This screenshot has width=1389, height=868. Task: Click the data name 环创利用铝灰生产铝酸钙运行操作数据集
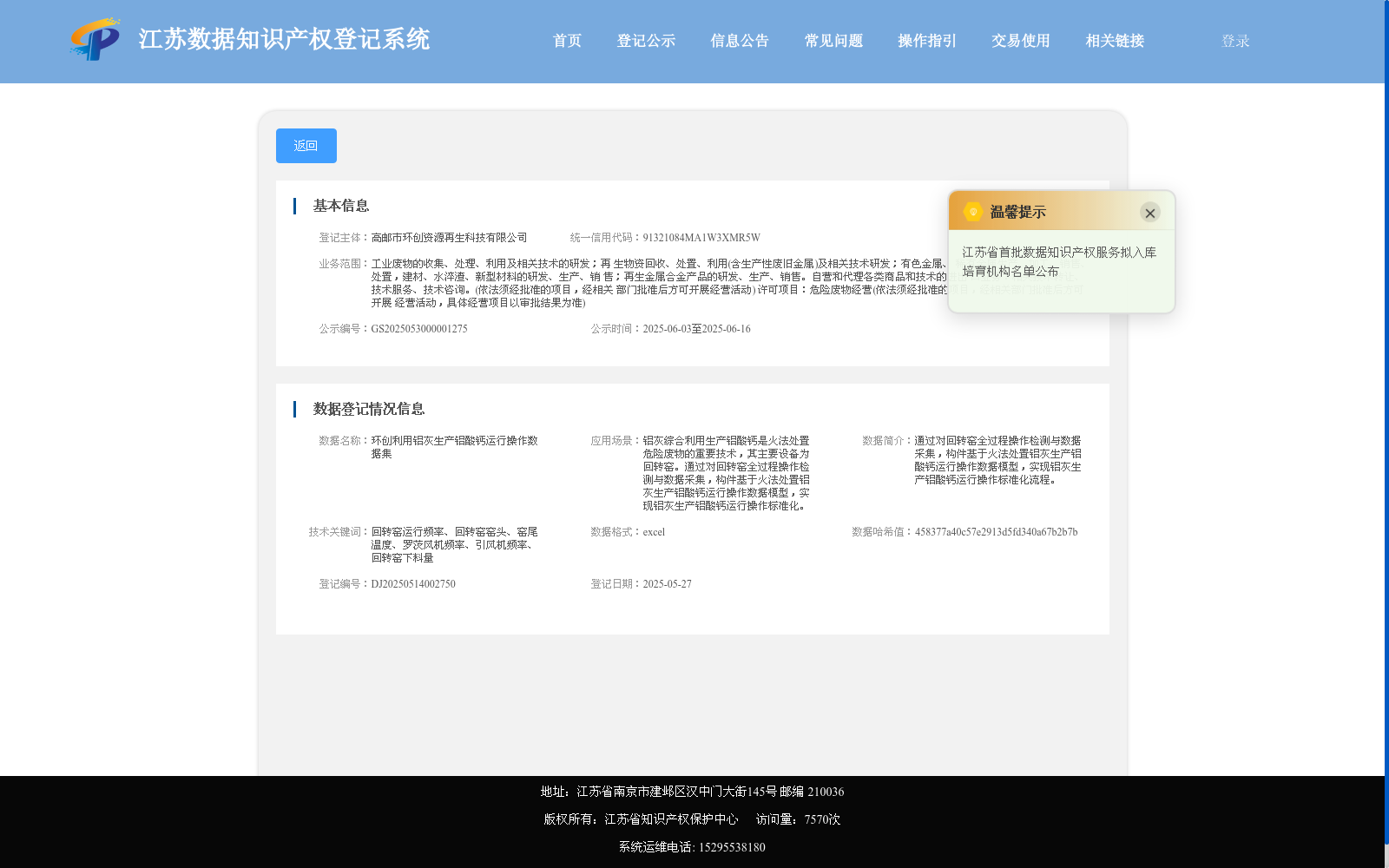point(454,447)
